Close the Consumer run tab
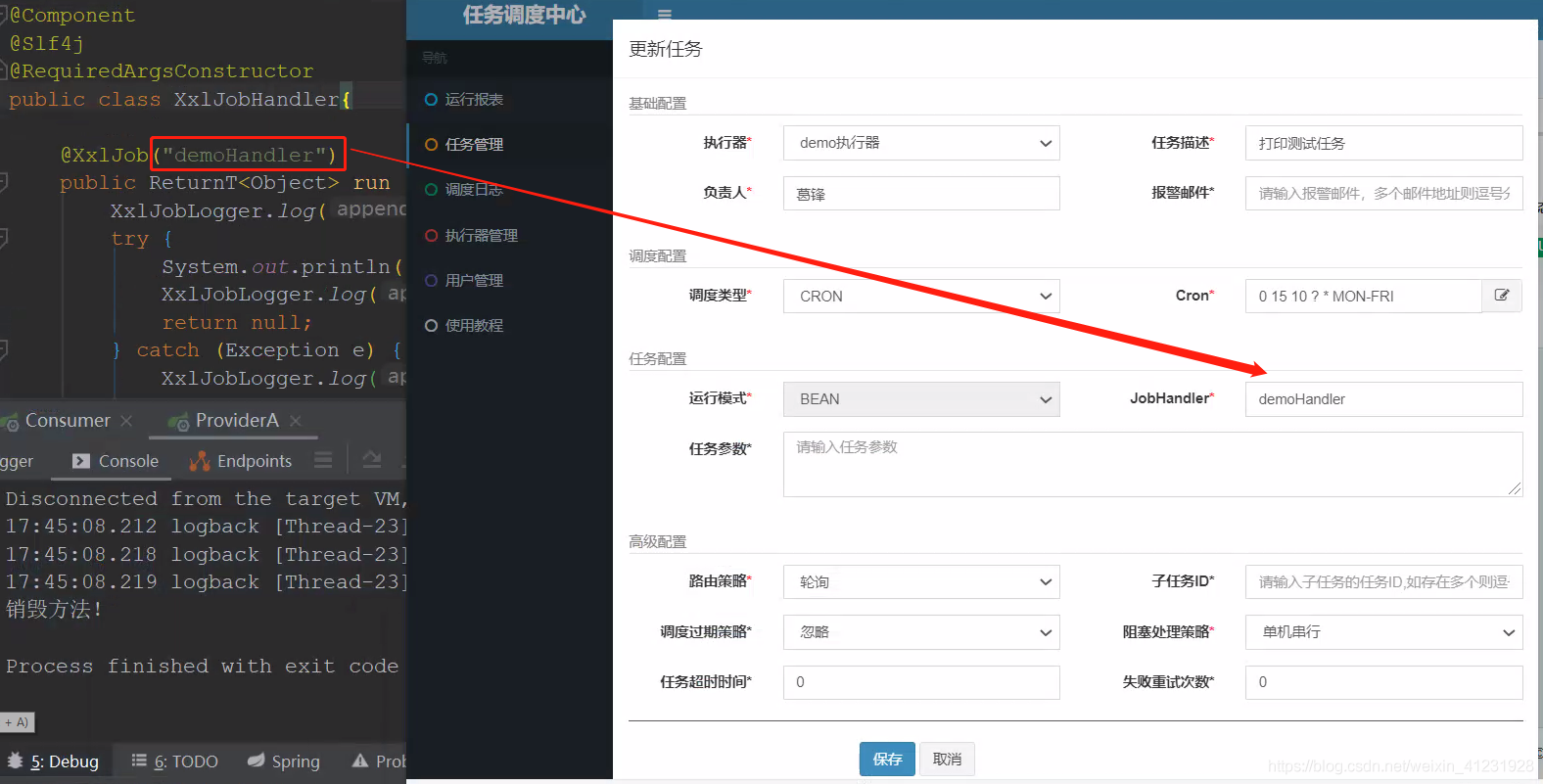This screenshot has width=1543, height=784. point(126,421)
